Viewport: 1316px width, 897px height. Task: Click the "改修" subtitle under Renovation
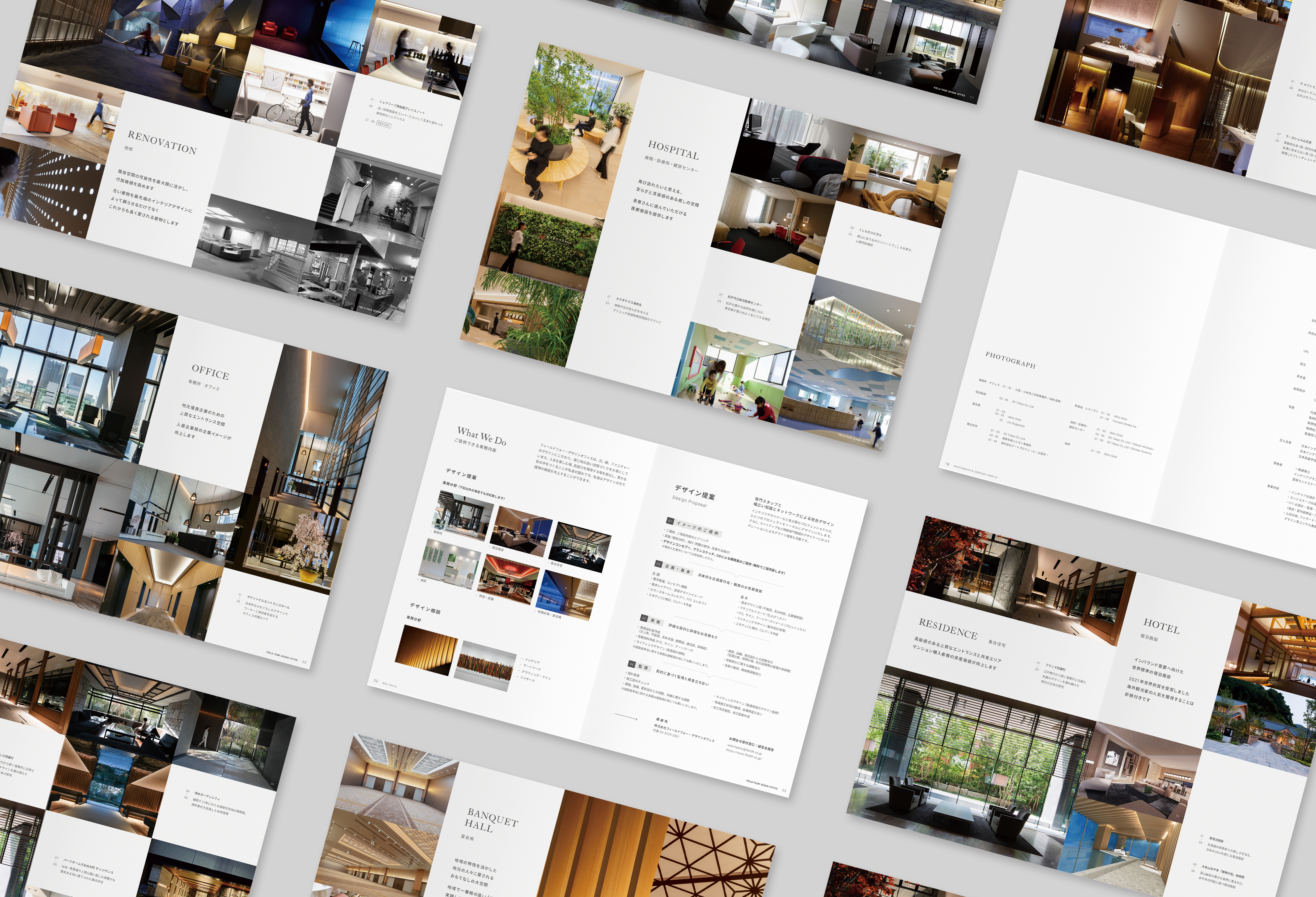point(129,148)
